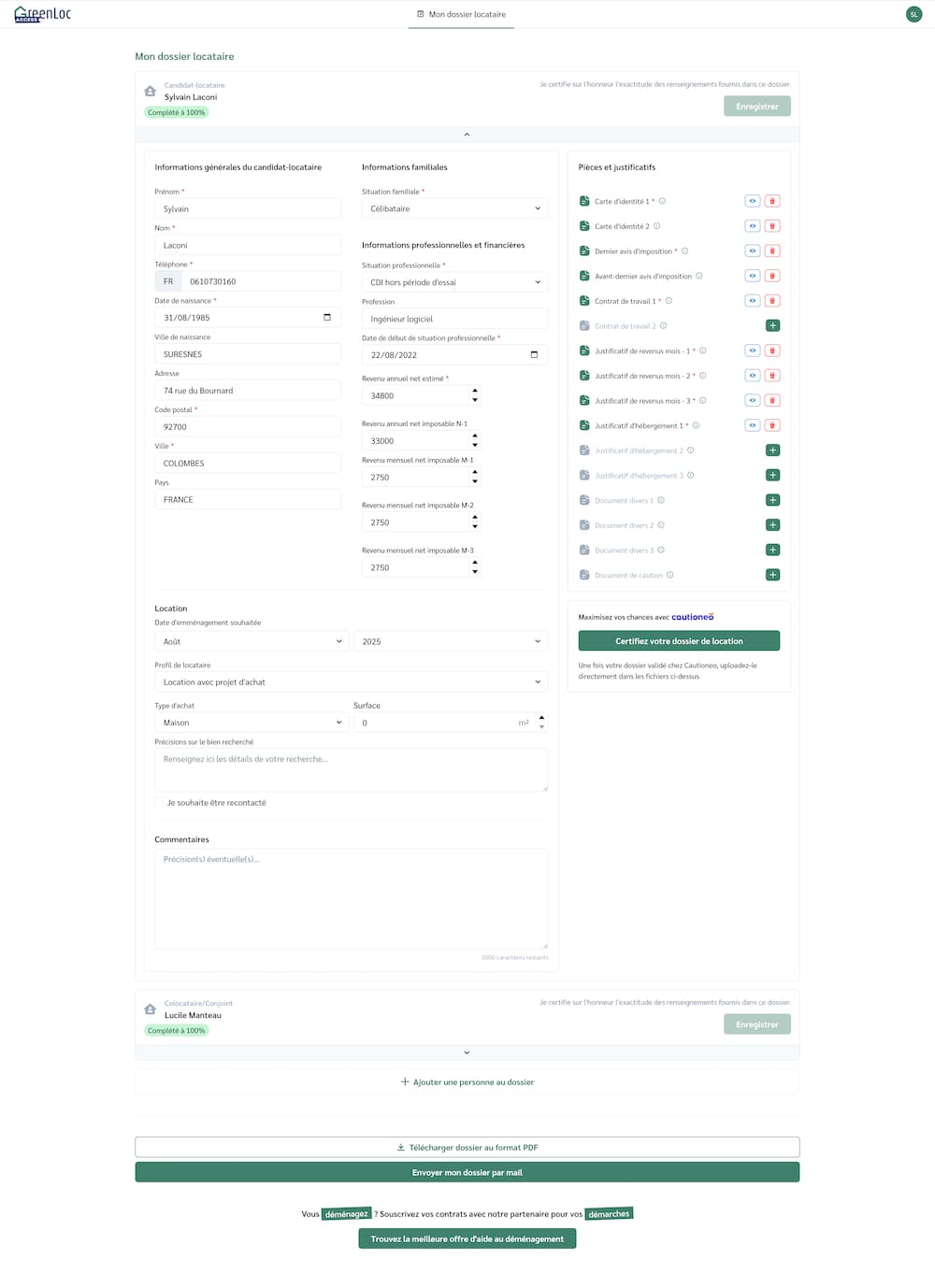Delete Dernier avis d'imposition file

[x=772, y=251]
